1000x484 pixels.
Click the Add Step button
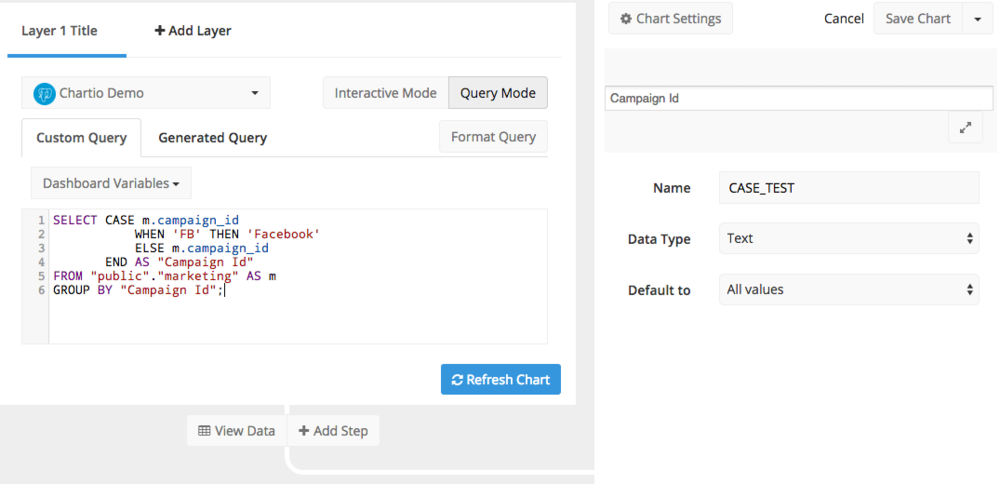(x=334, y=431)
